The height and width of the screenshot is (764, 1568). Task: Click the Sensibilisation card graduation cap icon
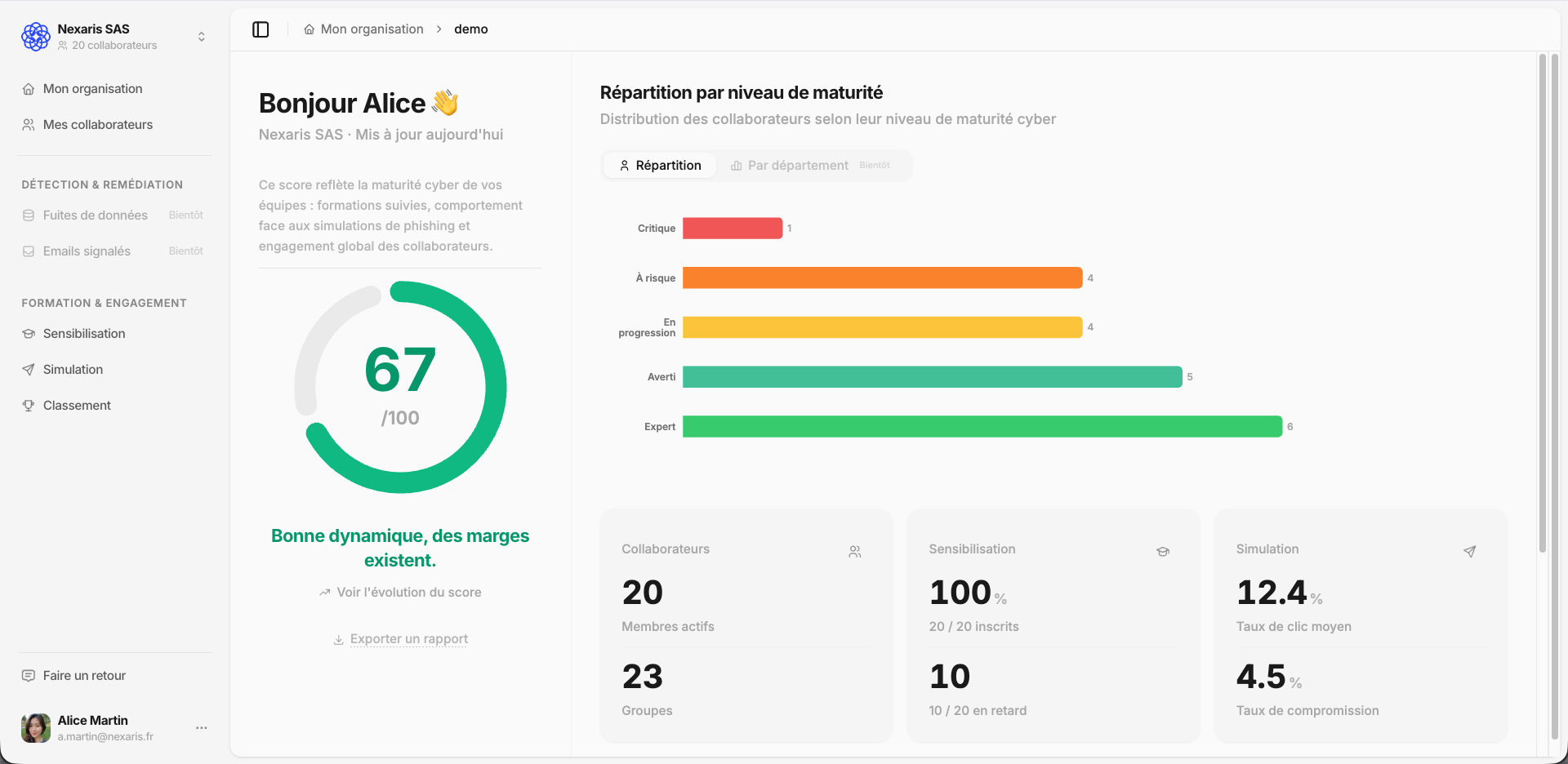[x=1163, y=552]
